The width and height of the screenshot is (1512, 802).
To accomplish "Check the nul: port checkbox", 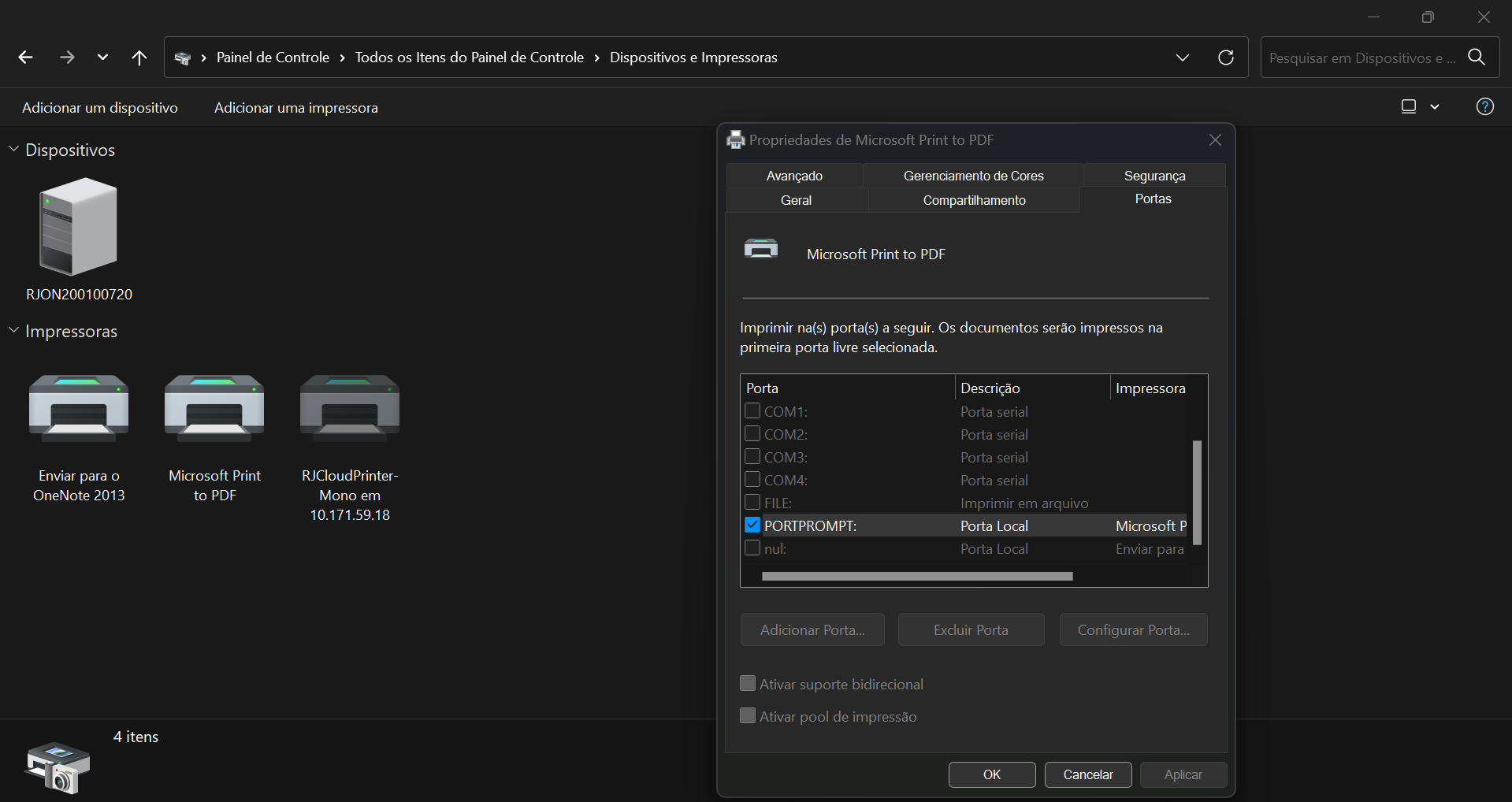I will 752,548.
